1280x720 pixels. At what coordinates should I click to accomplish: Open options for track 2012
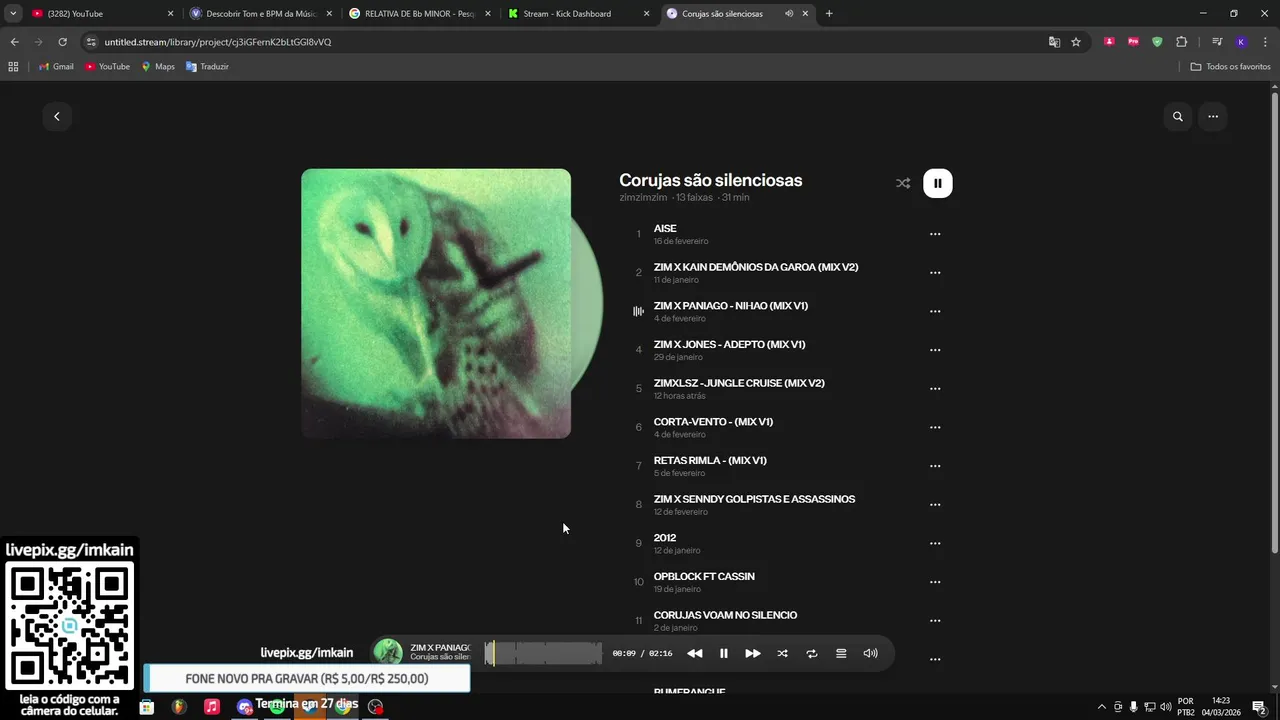(x=935, y=544)
